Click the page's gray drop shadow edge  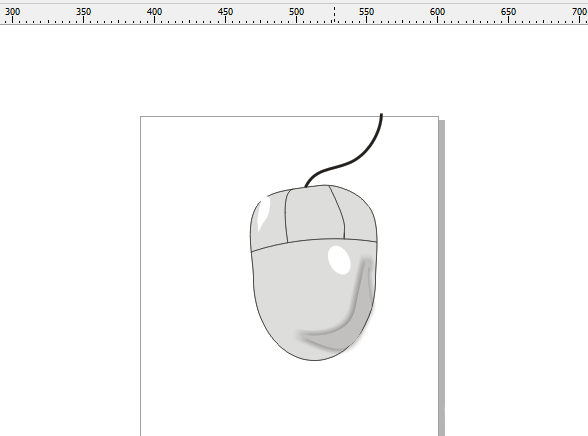coord(442,277)
